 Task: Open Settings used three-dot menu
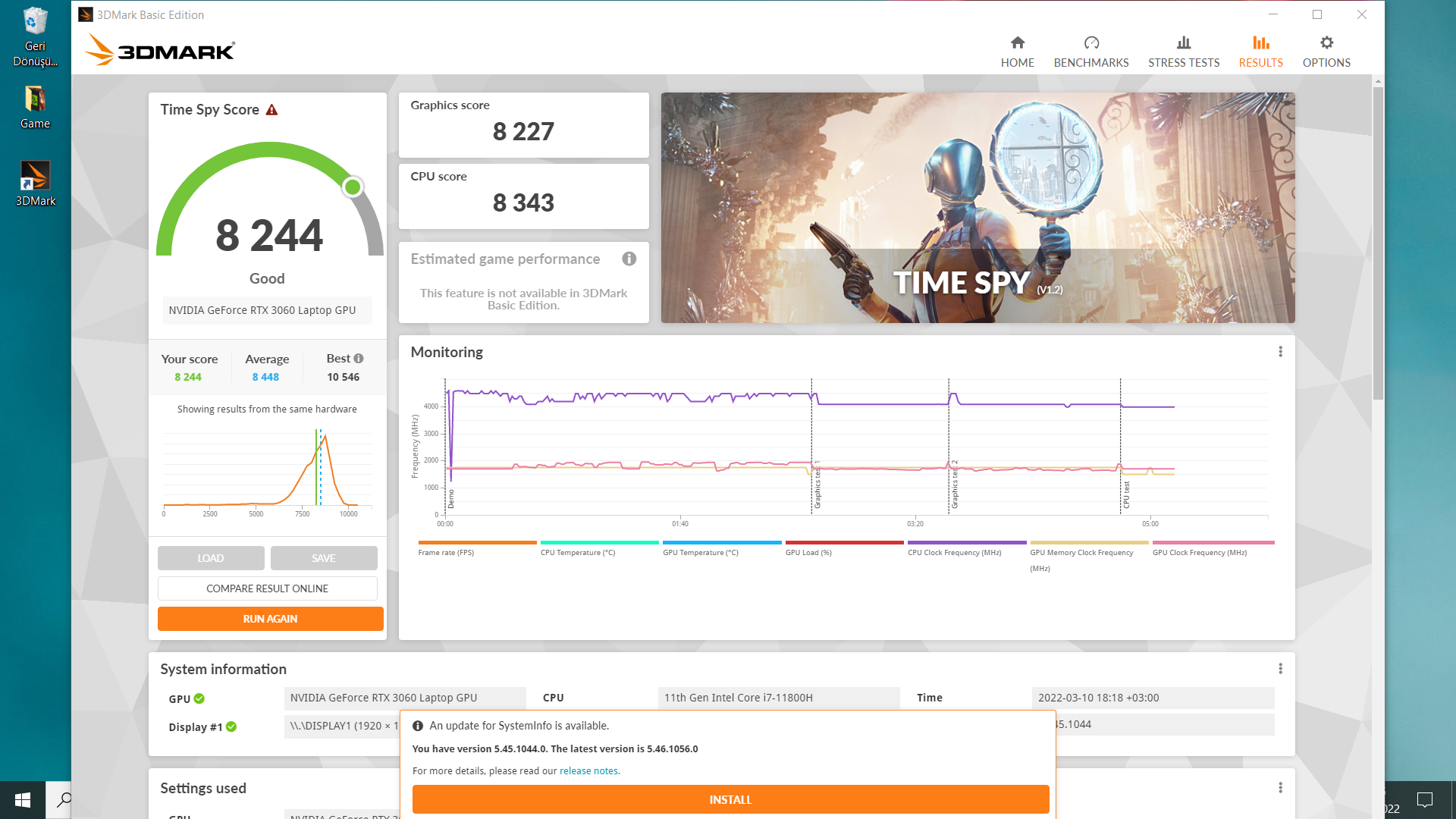pyautogui.click(x=1280, y=788)
